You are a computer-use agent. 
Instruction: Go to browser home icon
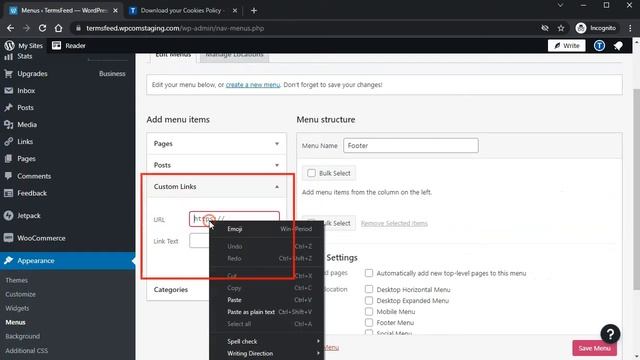pos(58,28)
